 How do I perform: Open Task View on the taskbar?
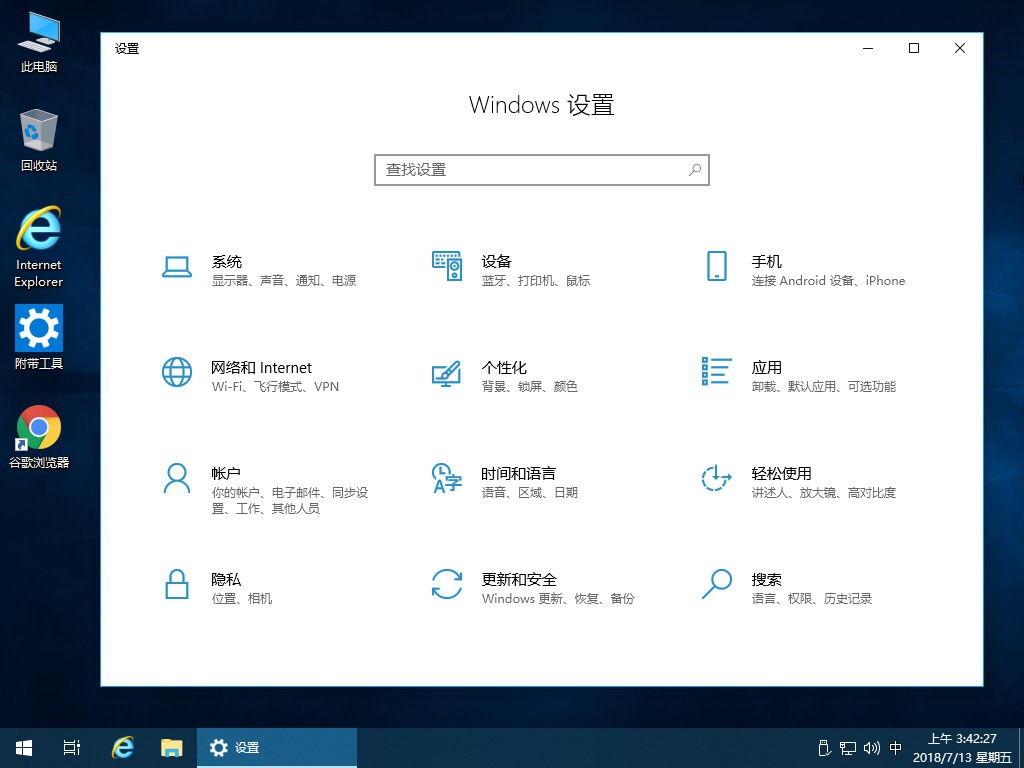[x=72, y=748]
